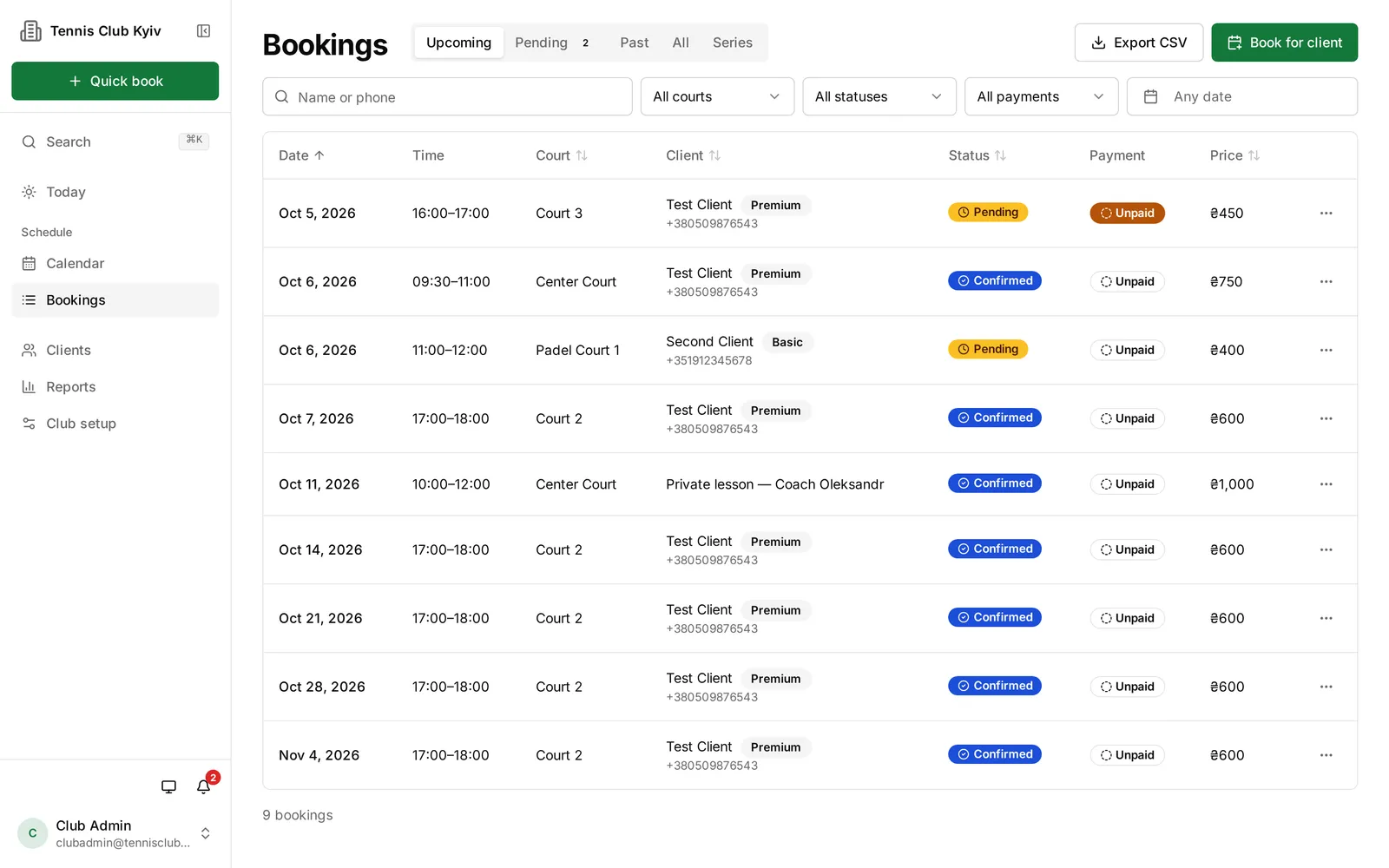The height and width of the screenshot is (868, 1389).
Task: Sort by Price column arrows
Action: click(1254, 156)
